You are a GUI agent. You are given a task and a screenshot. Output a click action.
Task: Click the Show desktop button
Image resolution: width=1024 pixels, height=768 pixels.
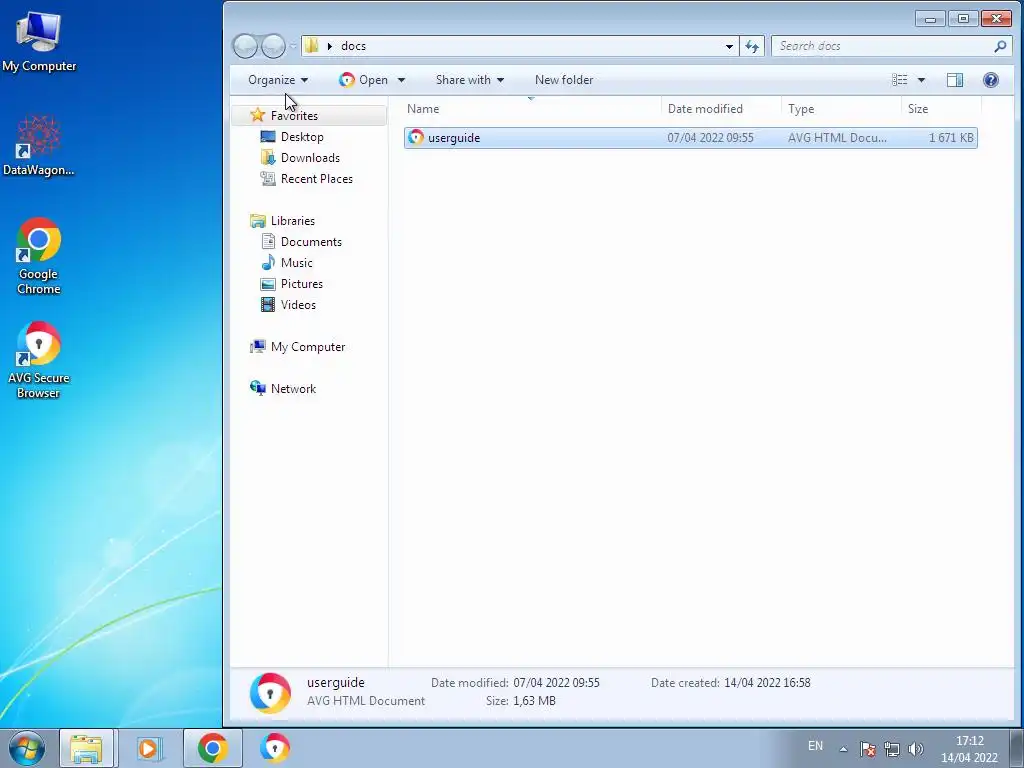[x=1017, y=748]
